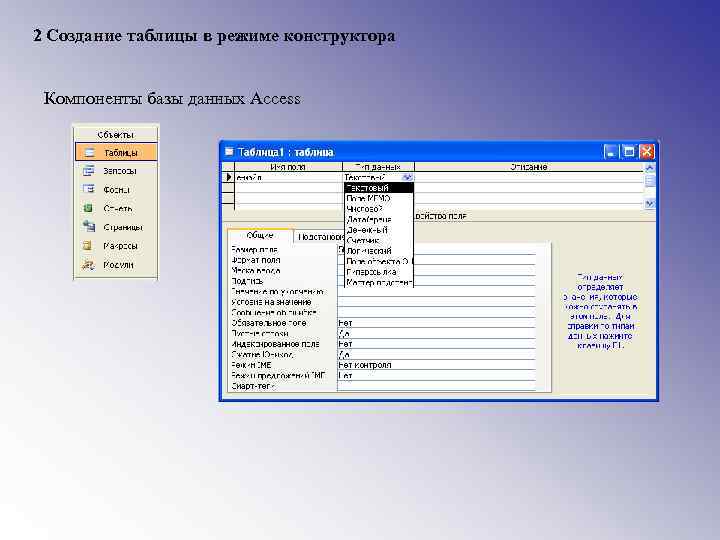Click the Смарт-теги value field
The height and width of the screenshot is (540, 720).
436,386
